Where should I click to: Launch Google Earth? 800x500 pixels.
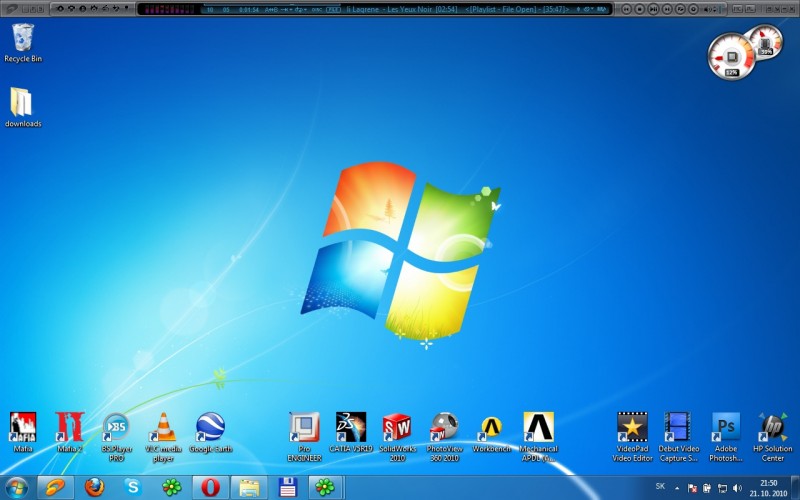[210, 427]
